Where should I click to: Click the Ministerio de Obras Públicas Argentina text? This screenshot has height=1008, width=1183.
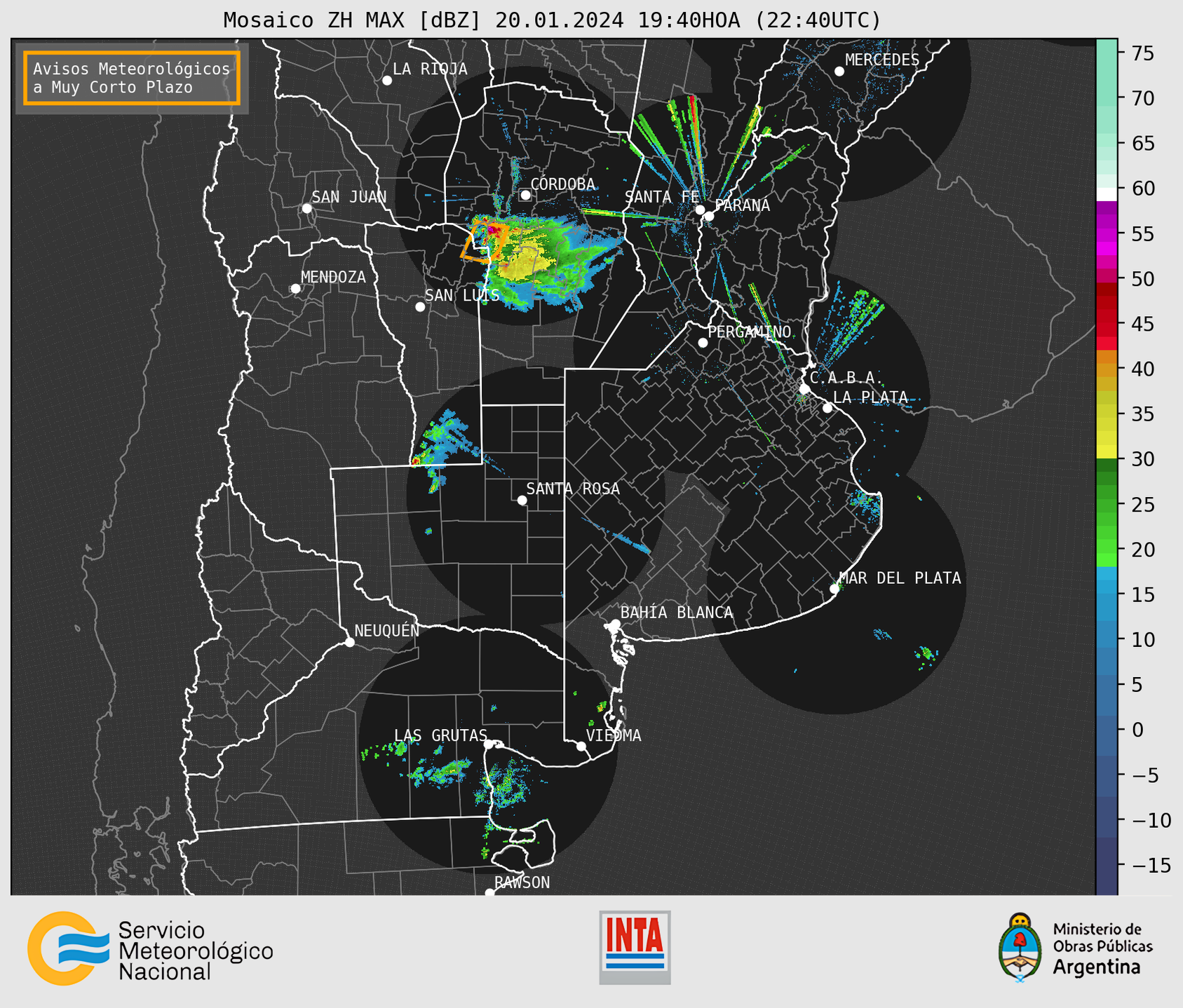click(1102, 948)
